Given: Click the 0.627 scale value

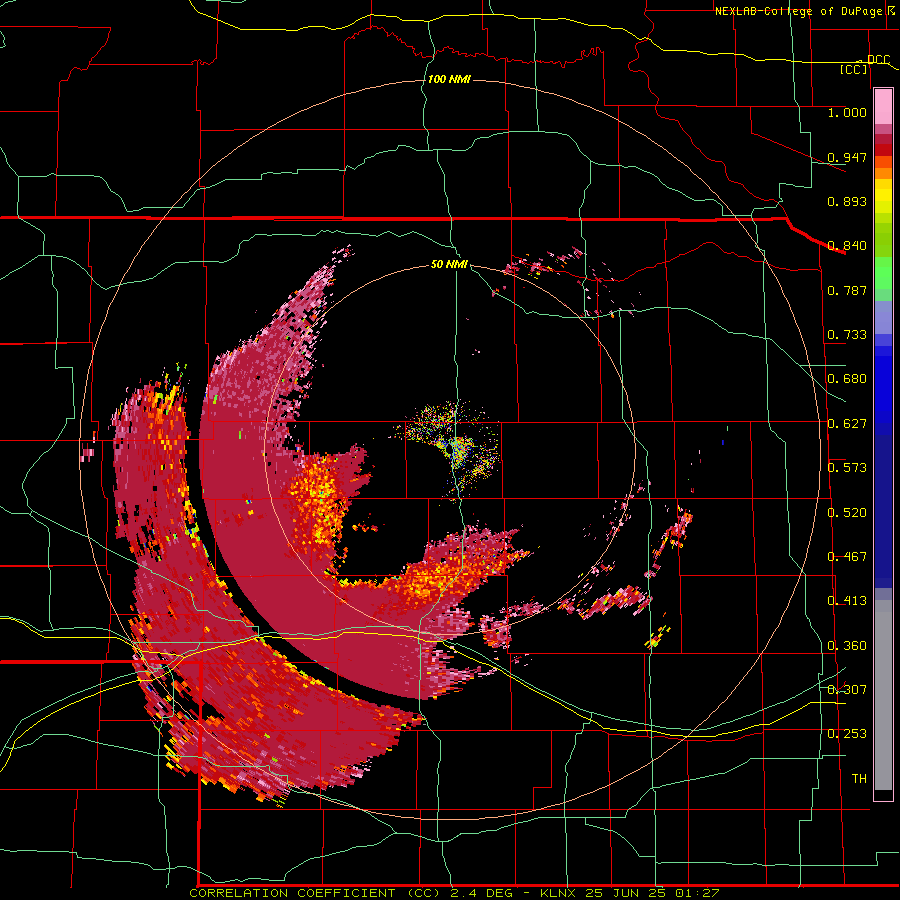Looking at the screenshot, I should (847, 424).
